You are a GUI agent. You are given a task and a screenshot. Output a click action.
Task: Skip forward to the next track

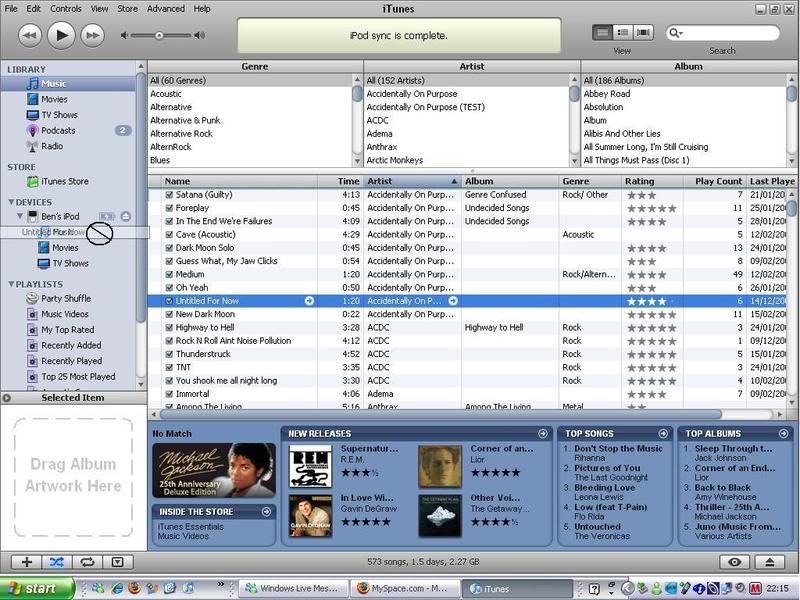(92, 35)
